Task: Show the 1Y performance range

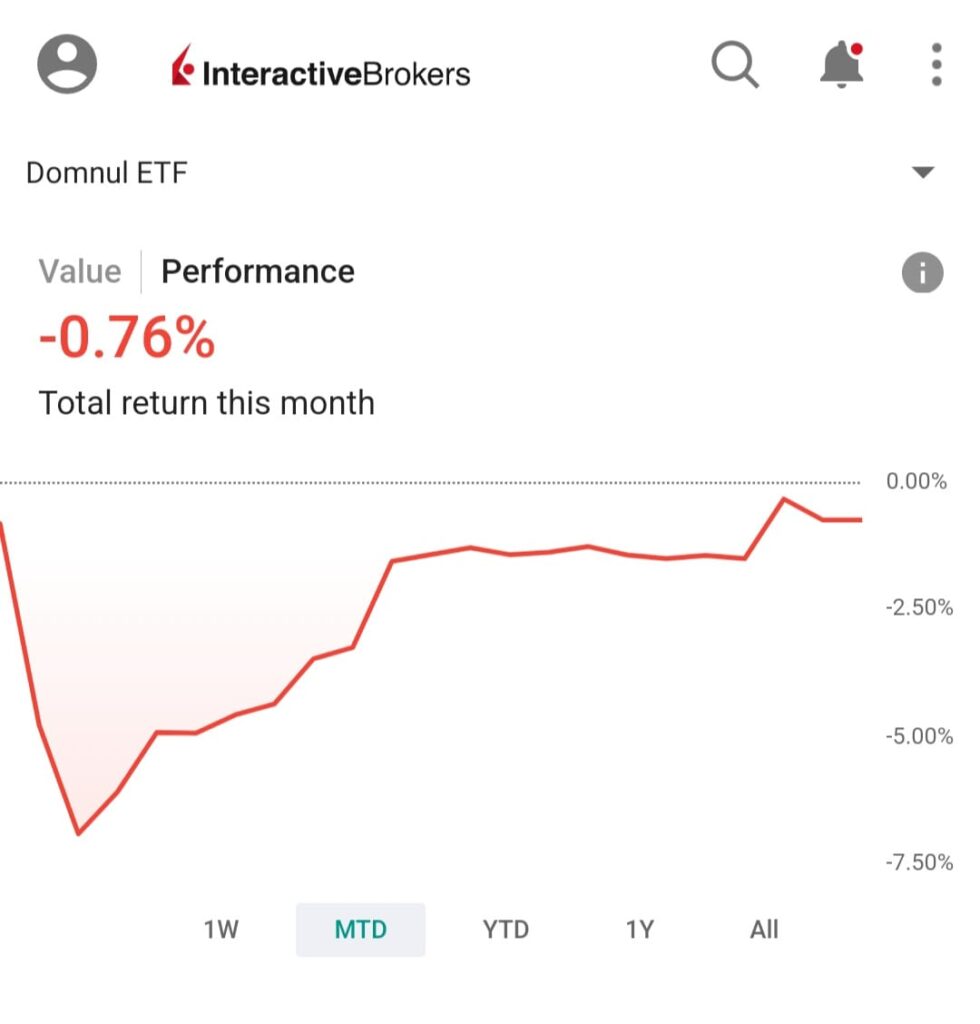Action: pos(639,930)
